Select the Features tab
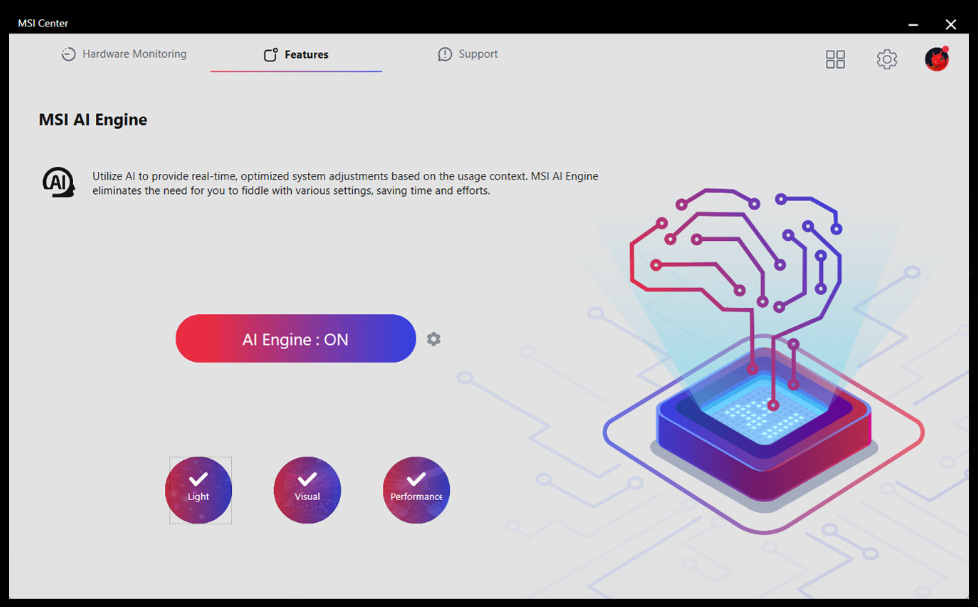This screenshot has width=978, height=607. coord(296,55)
